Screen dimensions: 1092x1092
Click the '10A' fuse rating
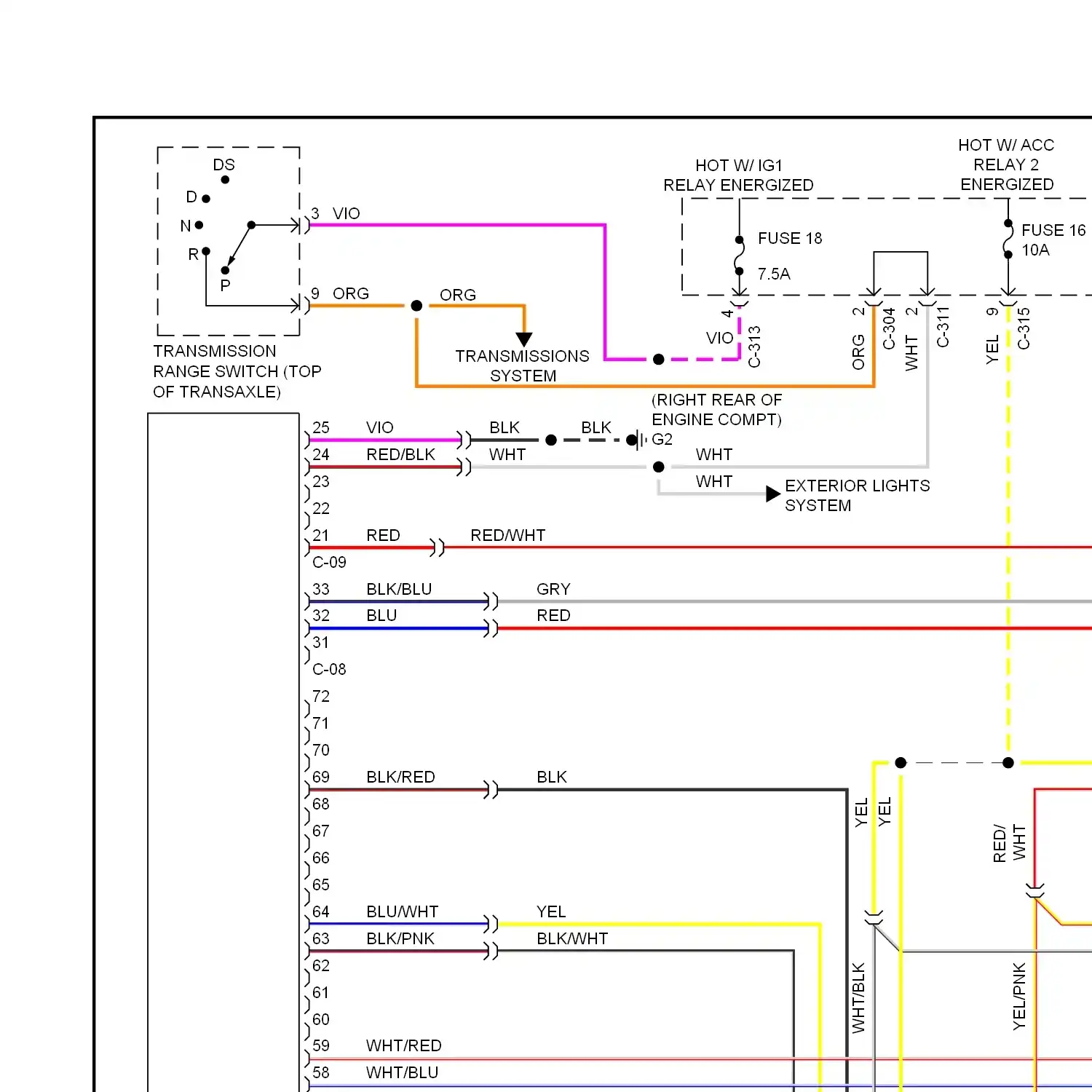tap(1035, 250)
